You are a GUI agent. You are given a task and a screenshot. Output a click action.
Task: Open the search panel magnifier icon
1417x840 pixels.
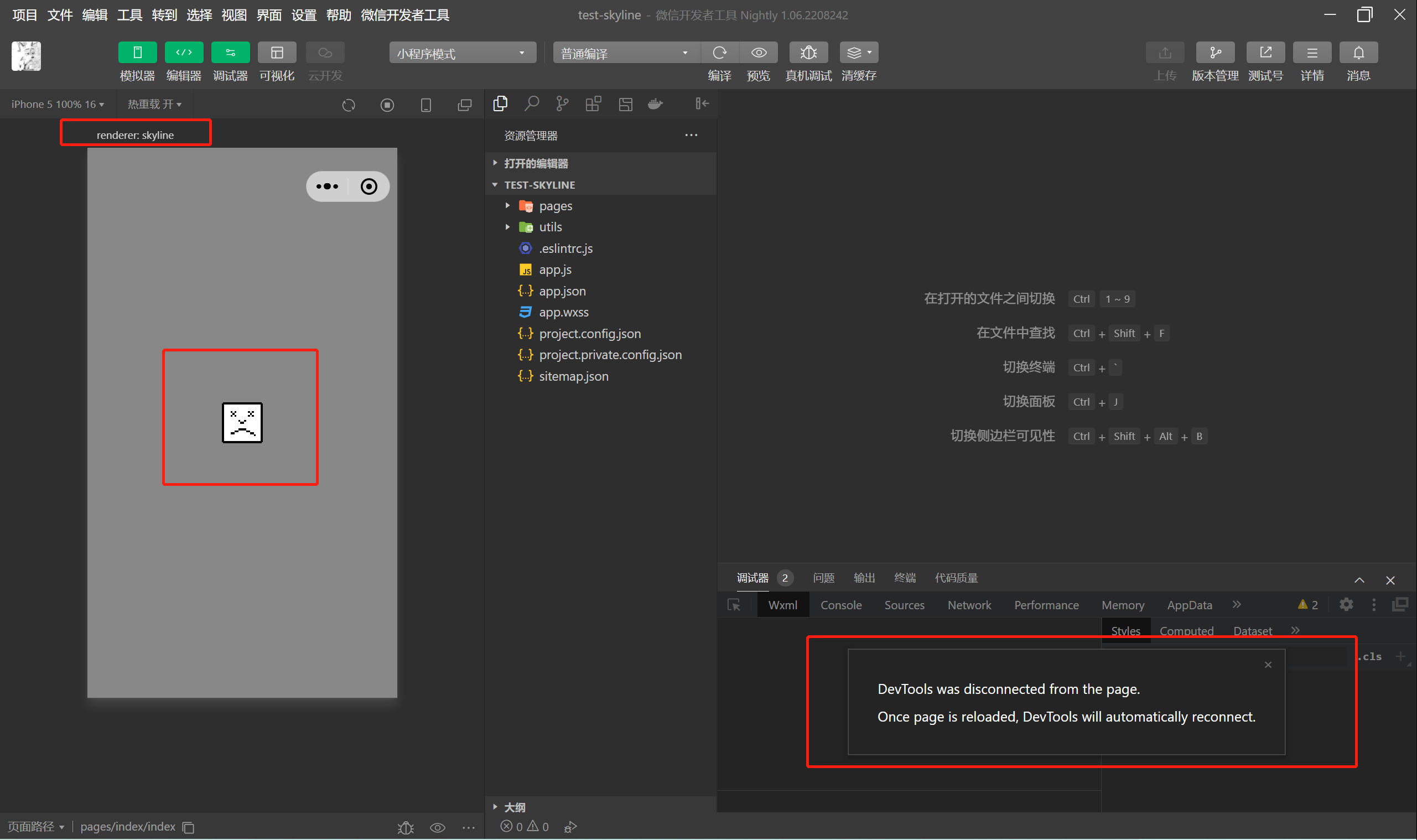(x=531, y=103)
